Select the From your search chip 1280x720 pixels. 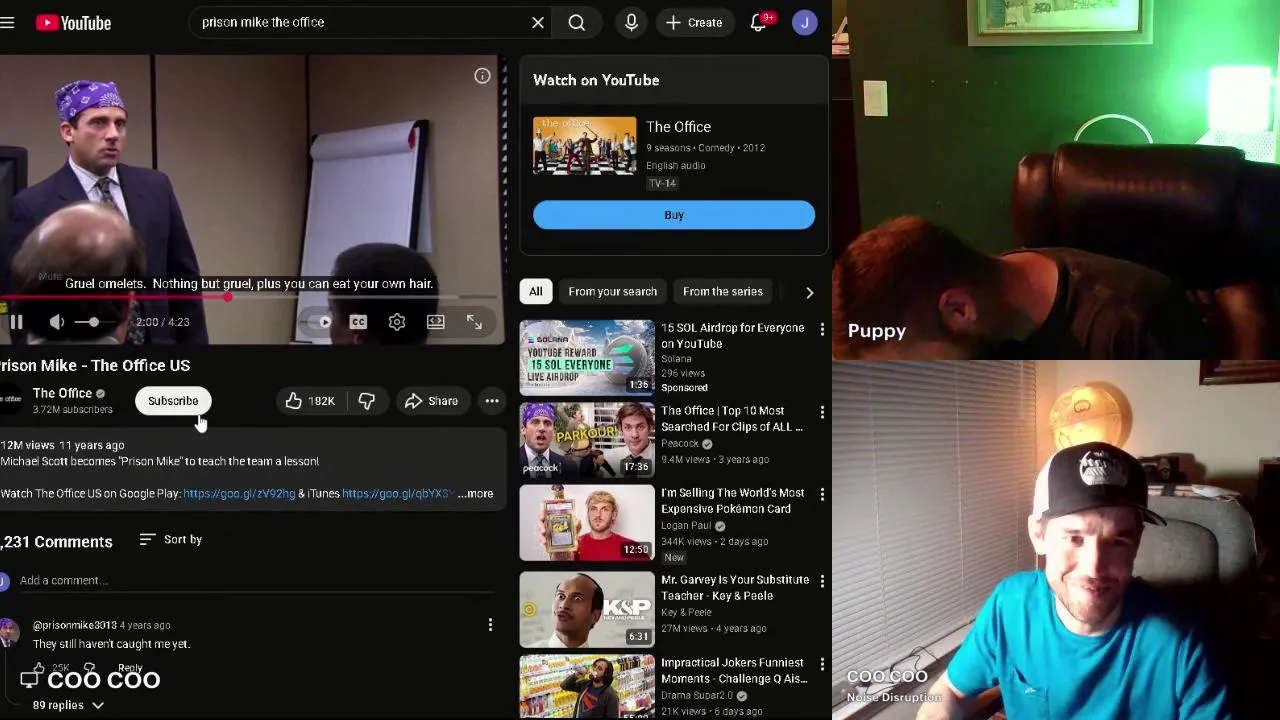click(613, 292)
